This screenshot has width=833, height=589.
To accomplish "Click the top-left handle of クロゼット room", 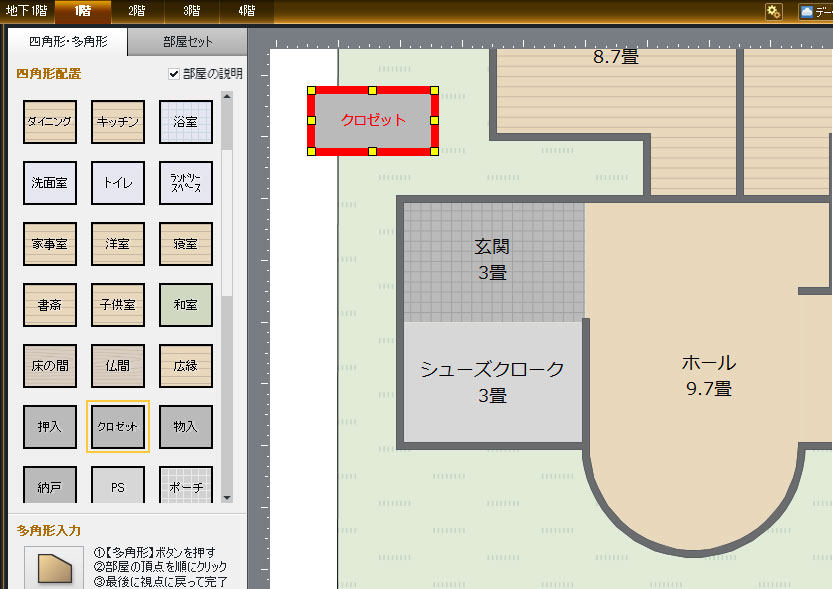I will click(x=311, y=90).
